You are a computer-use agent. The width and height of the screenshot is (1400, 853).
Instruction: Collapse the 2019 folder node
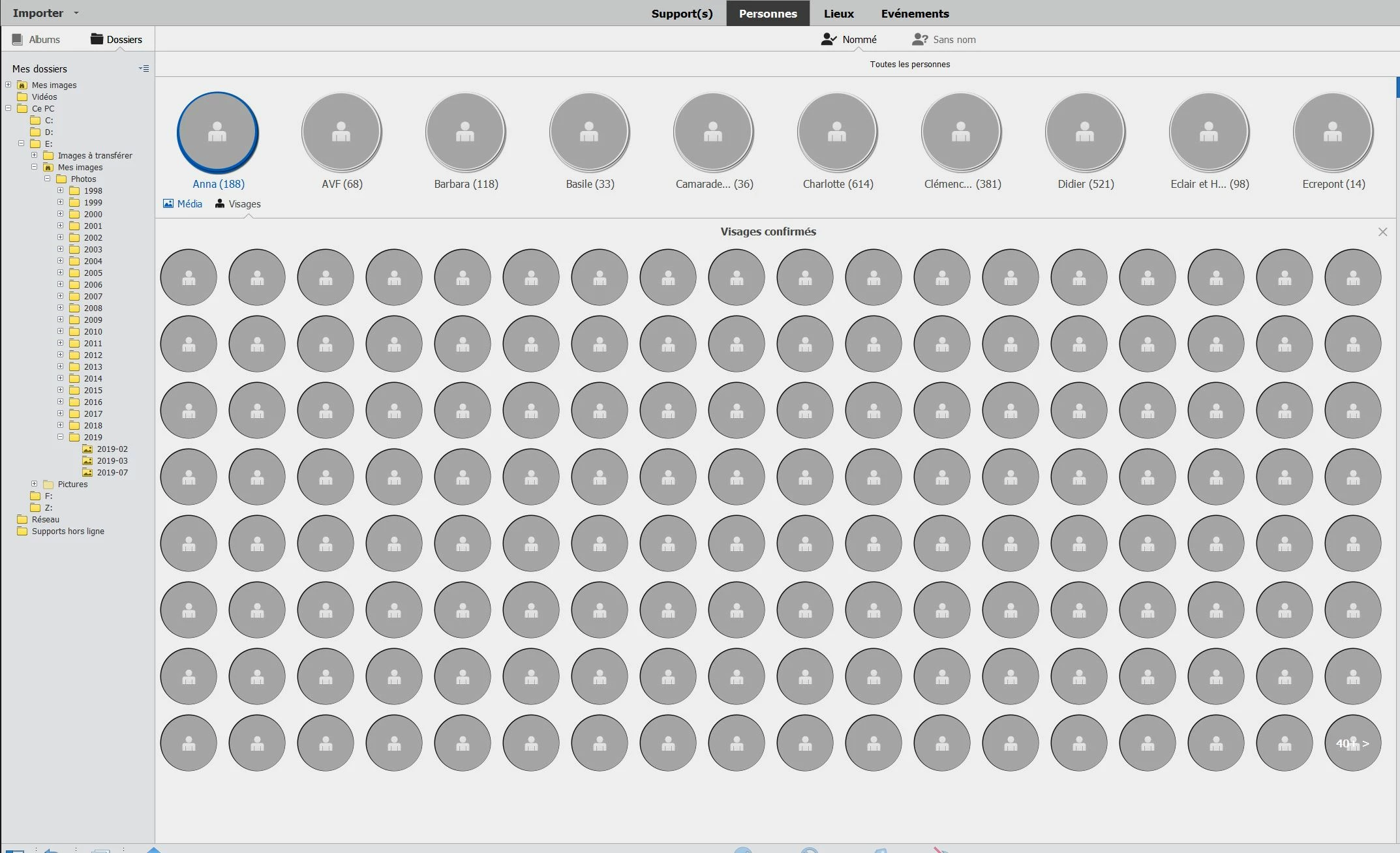point(60,437)
